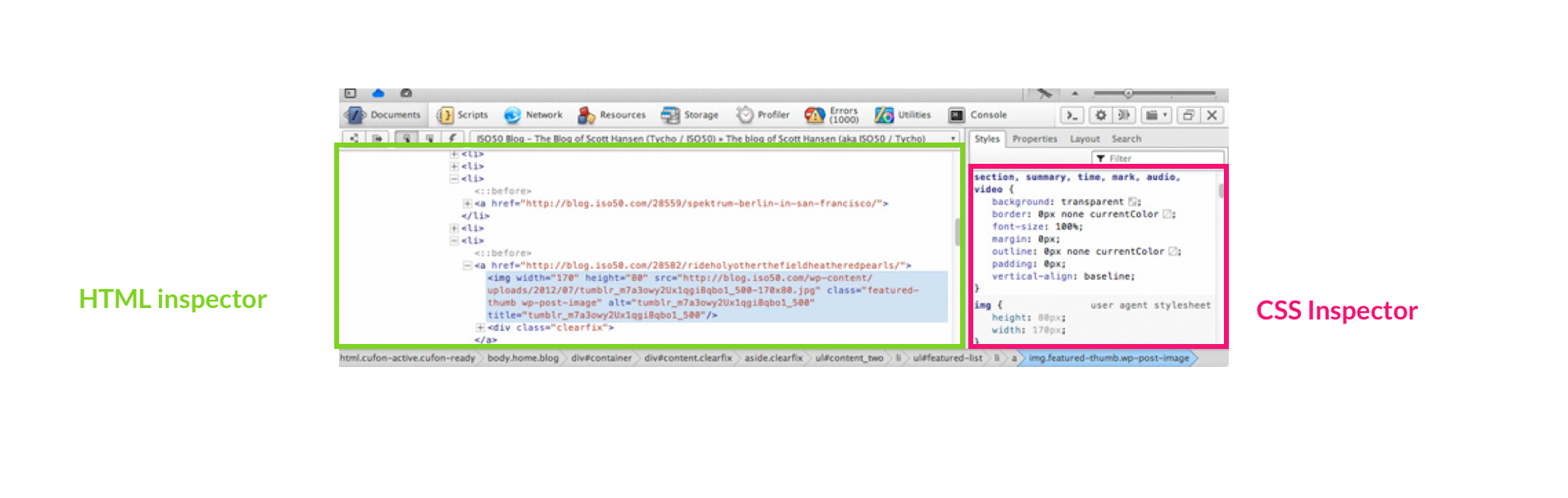Expand the div class clearfix node
Viewport: 1568px width, 498px height.
click(479, 328)
